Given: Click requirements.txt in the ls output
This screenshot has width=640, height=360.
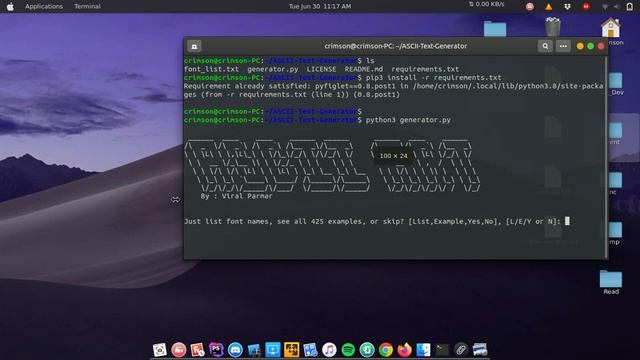Looking at the screenshot, I should 425,69.
